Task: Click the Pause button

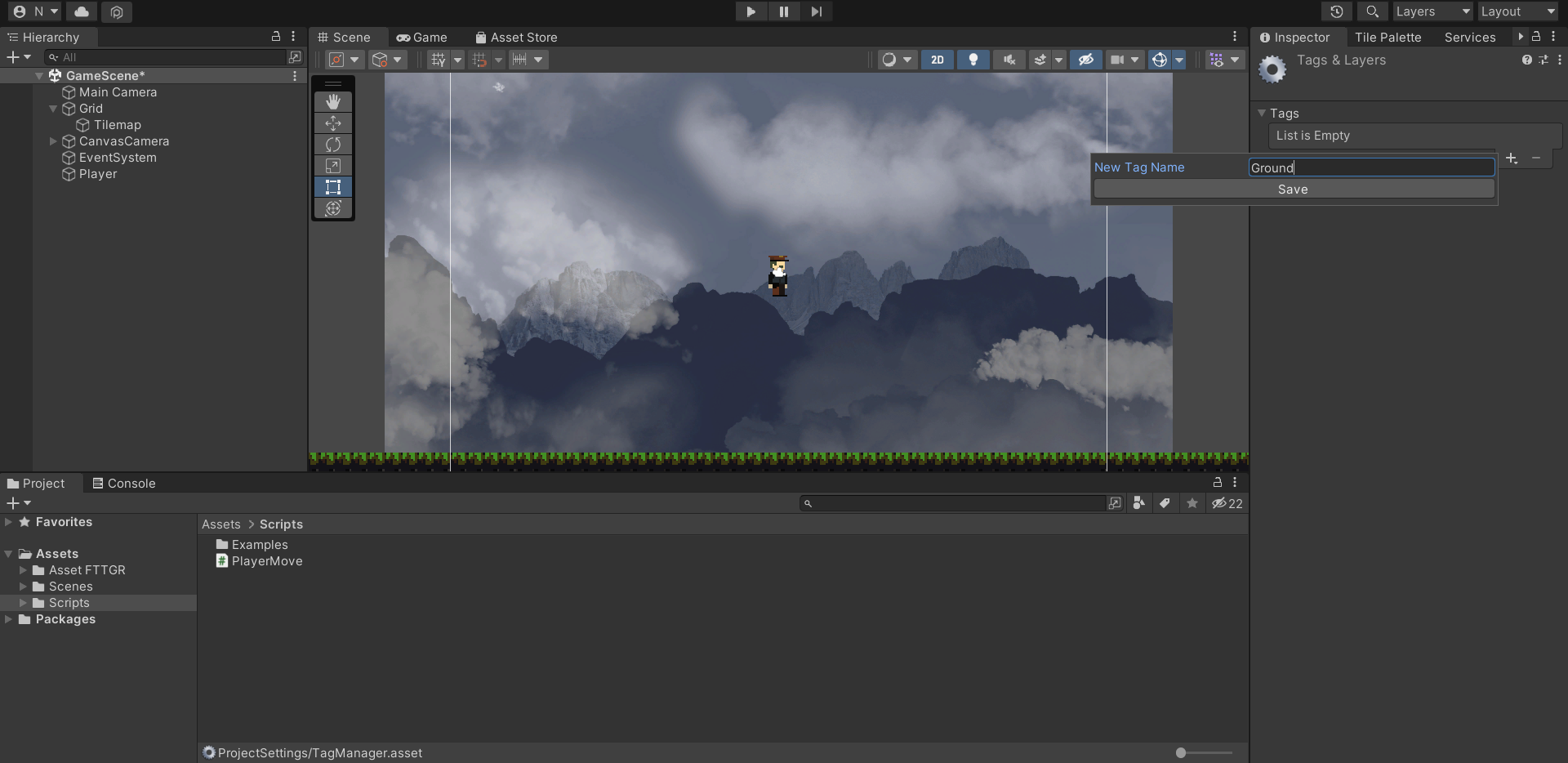Action: [783, 11]
